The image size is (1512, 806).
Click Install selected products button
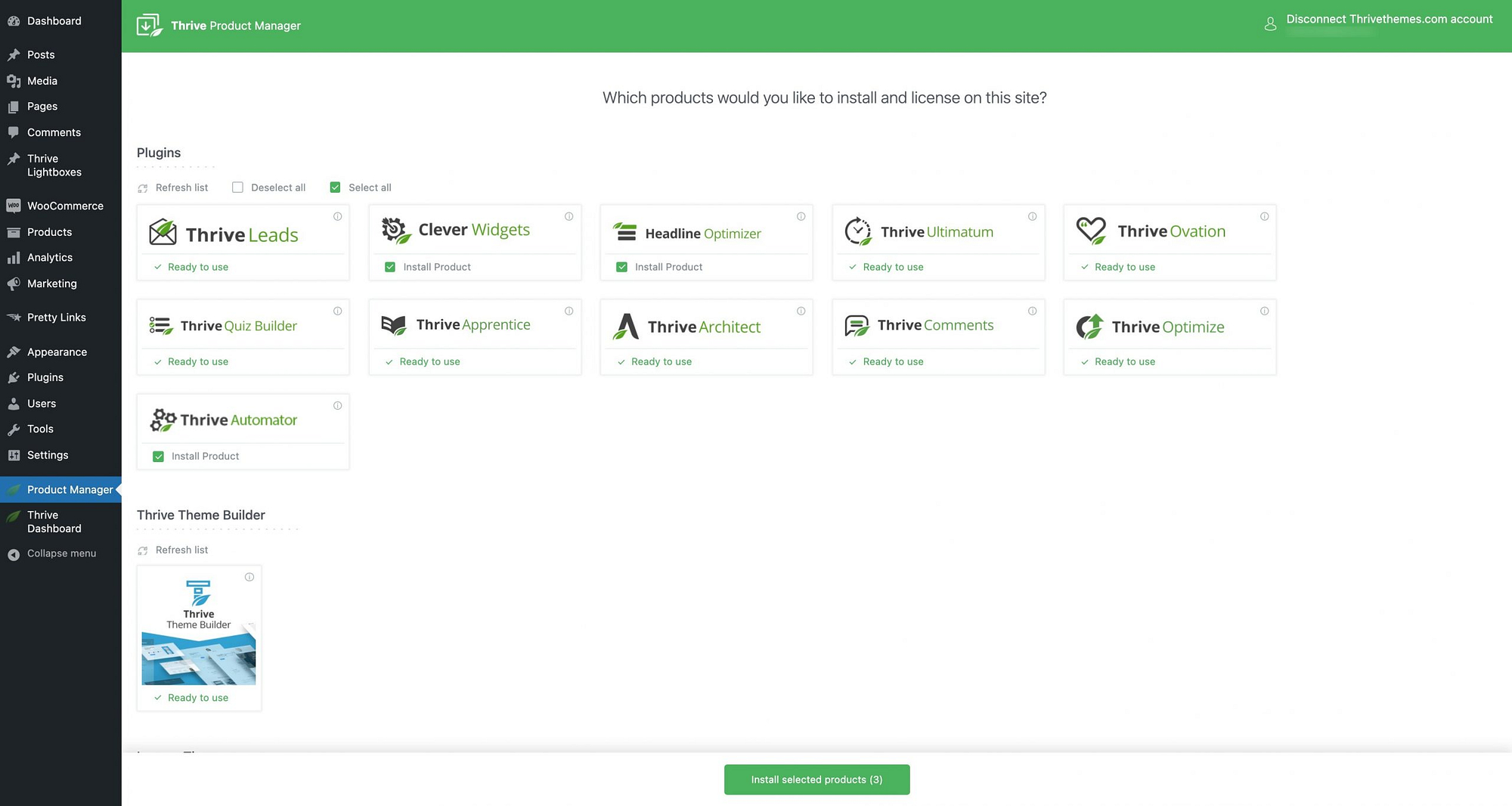coord(816,780)
